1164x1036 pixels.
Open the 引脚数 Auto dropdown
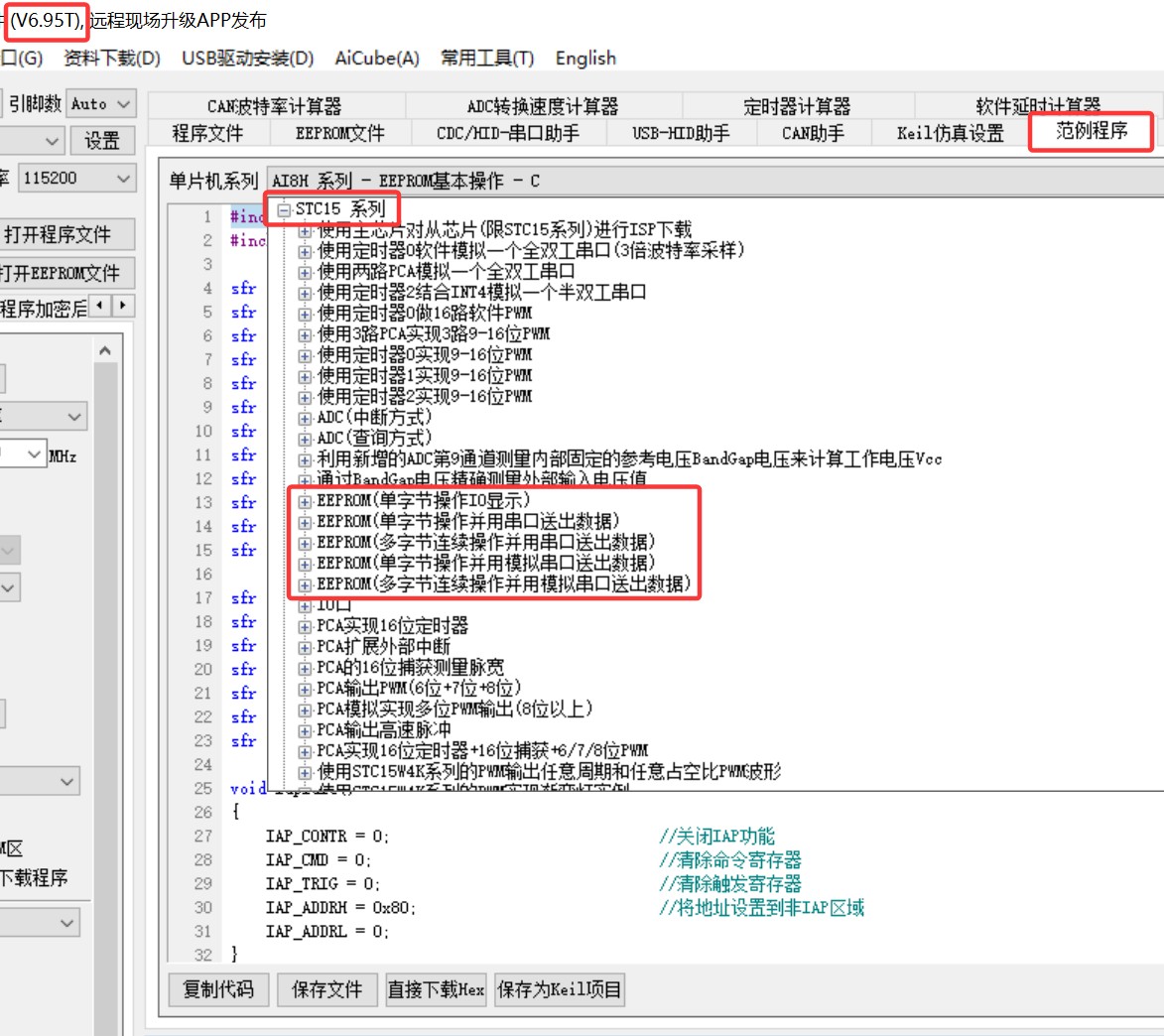coord(101,104)
